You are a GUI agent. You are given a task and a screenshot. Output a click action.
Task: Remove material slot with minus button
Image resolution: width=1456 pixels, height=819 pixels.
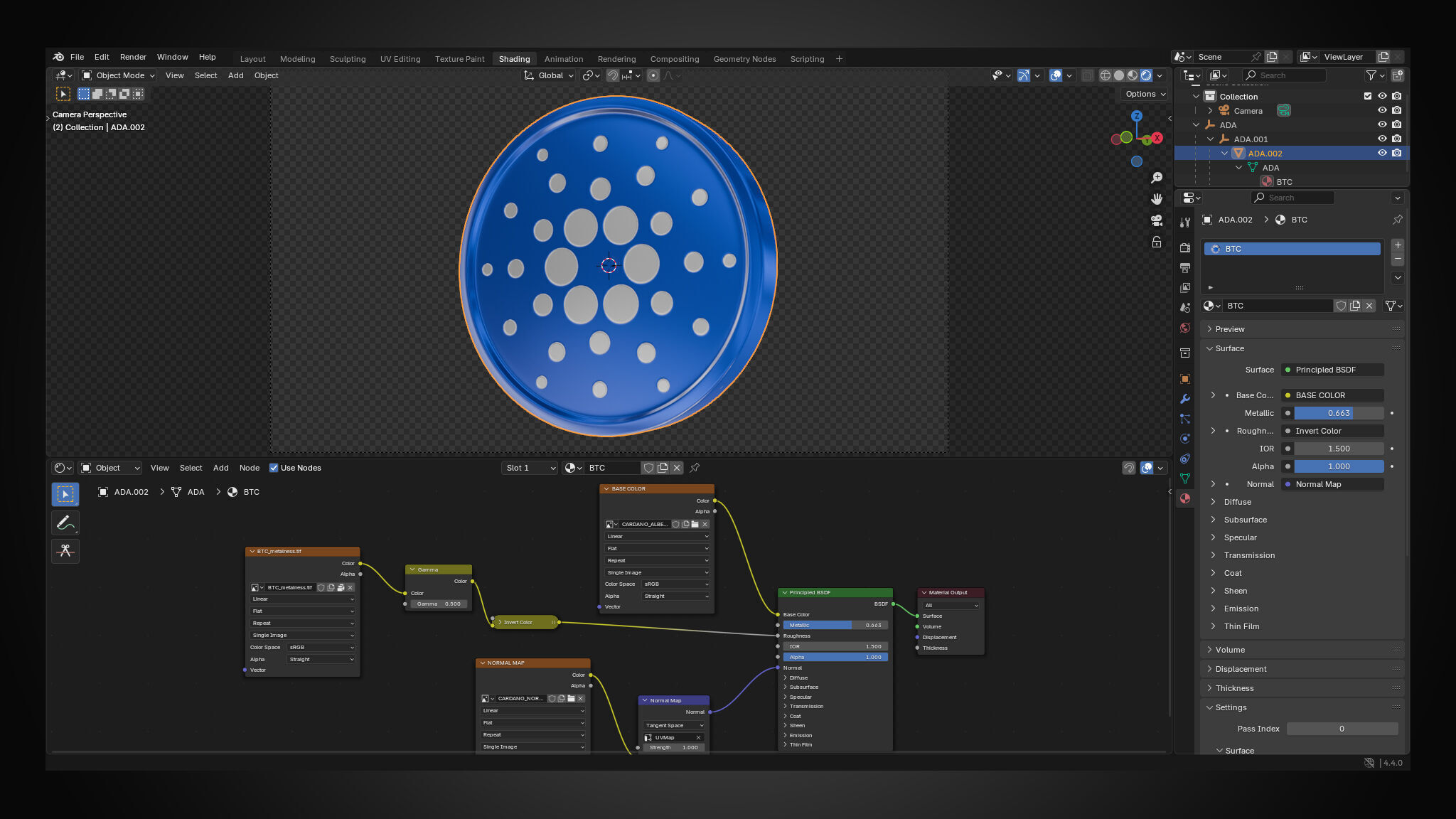1398,259
